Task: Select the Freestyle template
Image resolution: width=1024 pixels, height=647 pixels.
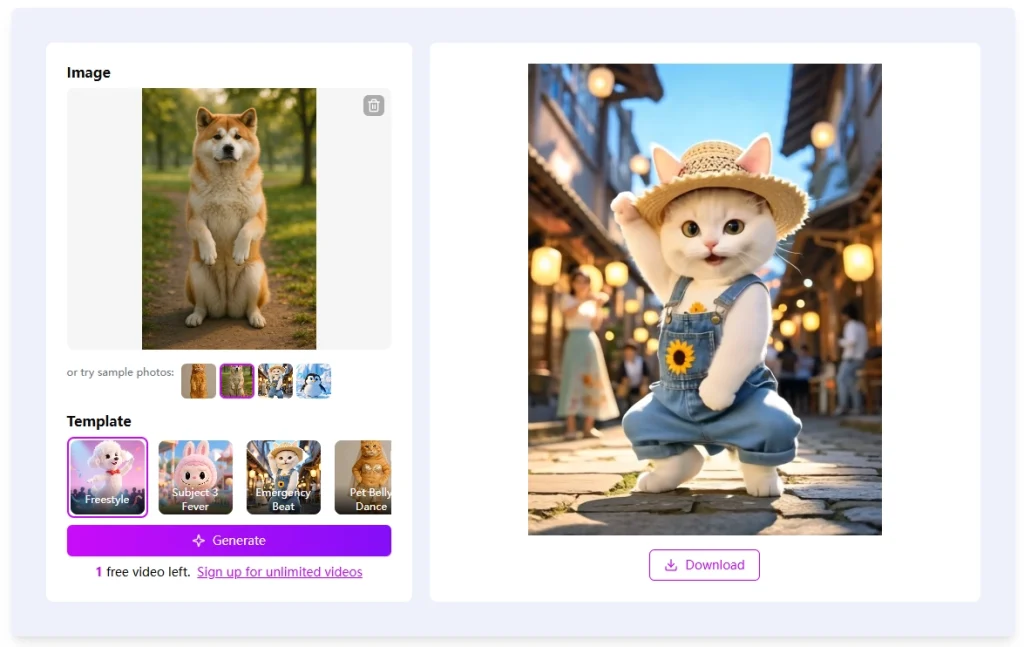Action: coord(107,477)
